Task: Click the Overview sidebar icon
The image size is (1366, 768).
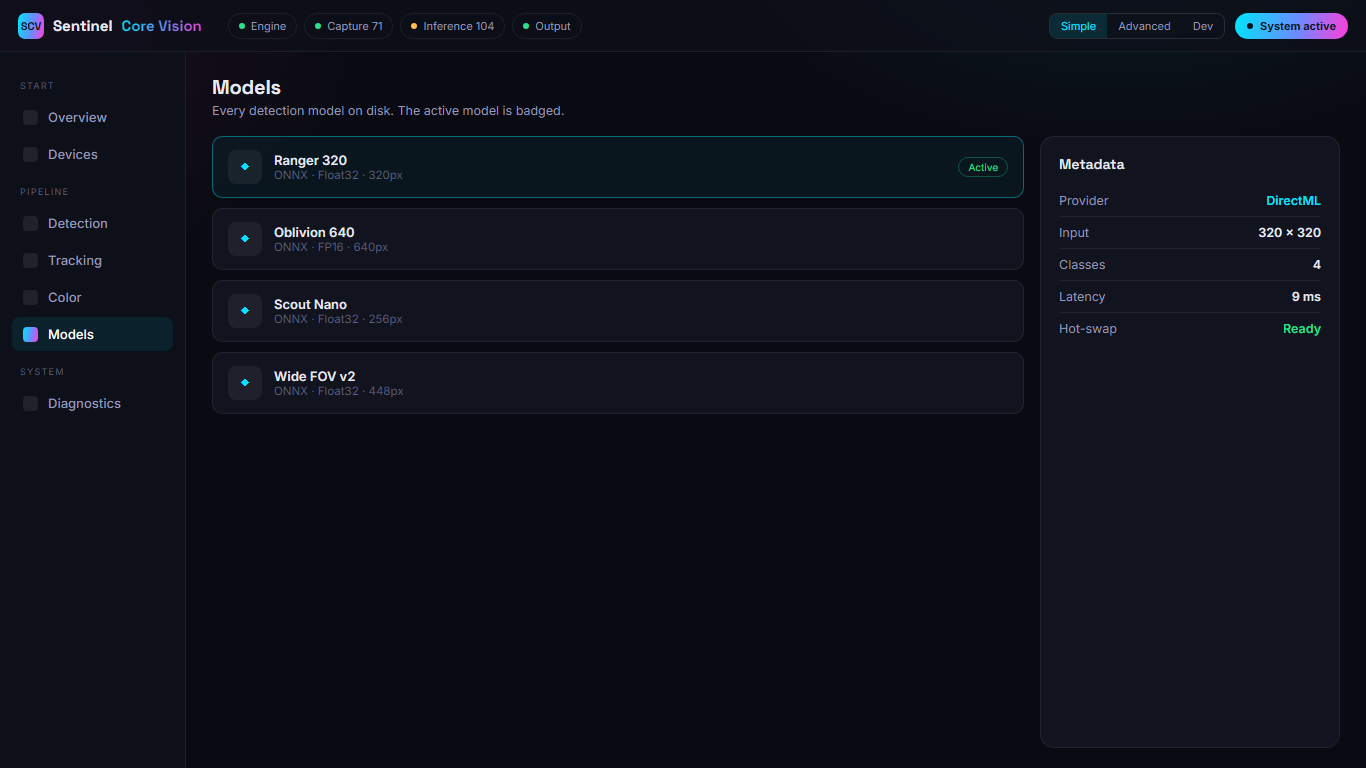Action: pyautogui.click(x=30, y=117)
